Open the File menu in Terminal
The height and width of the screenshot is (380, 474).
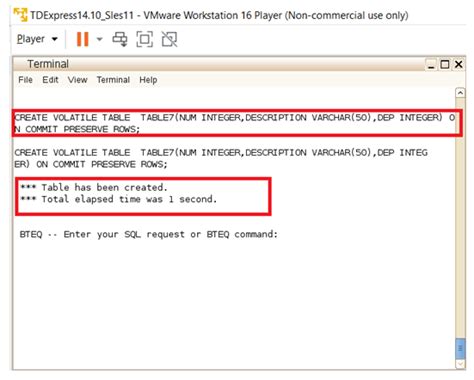tap(25, 80)
